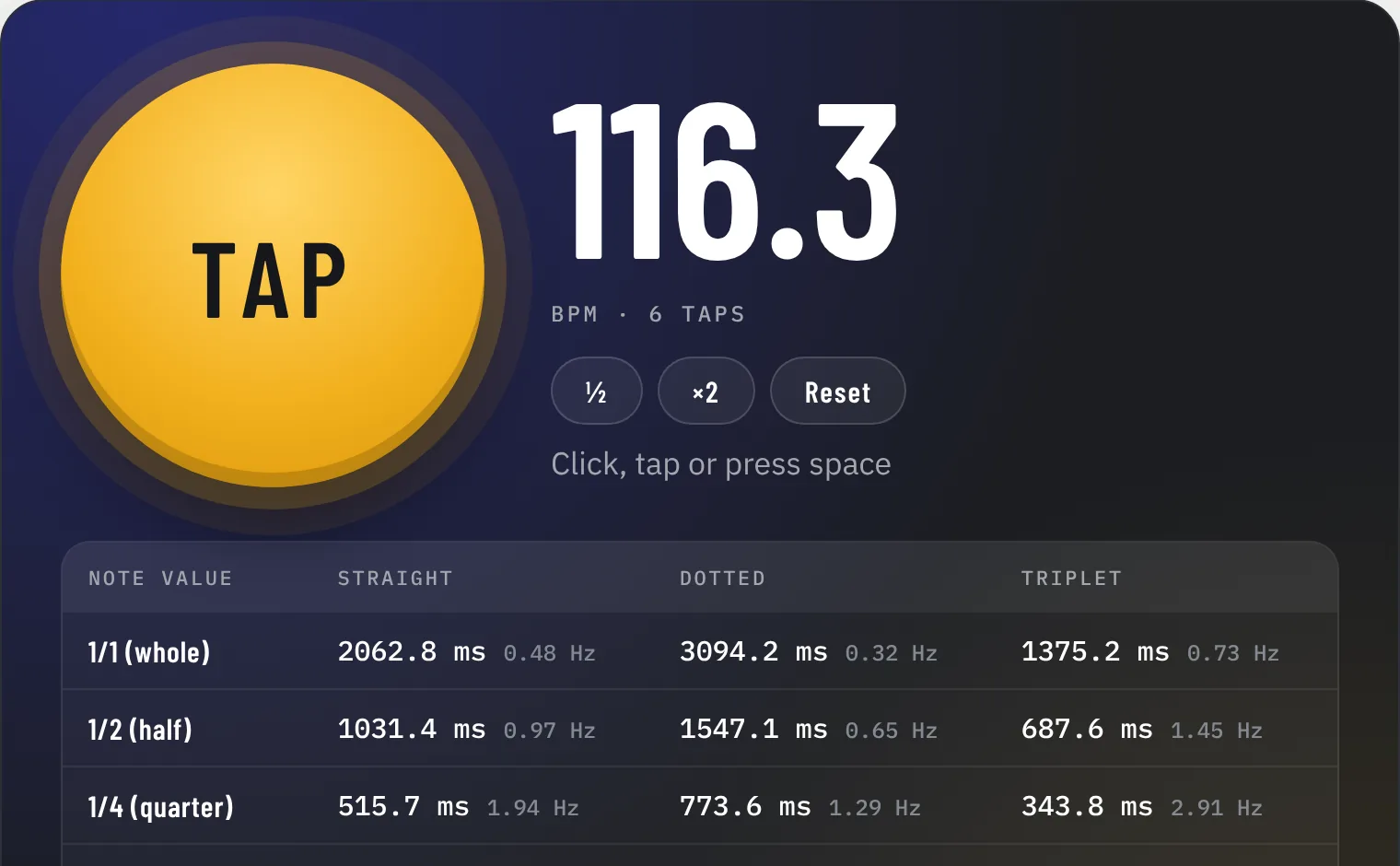
Task: Select the 1547.1 ms dotted value
Action: (753, 729)
